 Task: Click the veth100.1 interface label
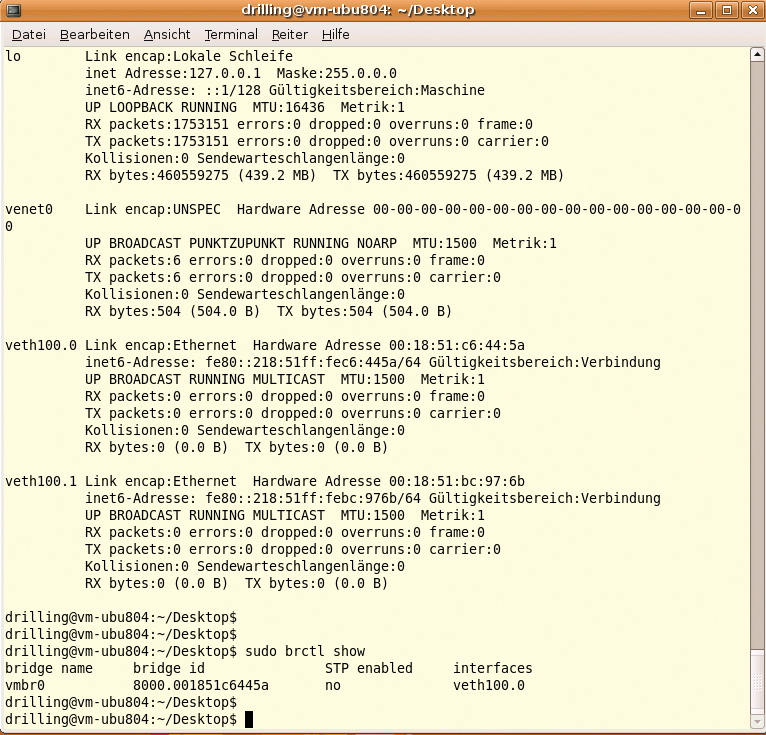[41, 481]
